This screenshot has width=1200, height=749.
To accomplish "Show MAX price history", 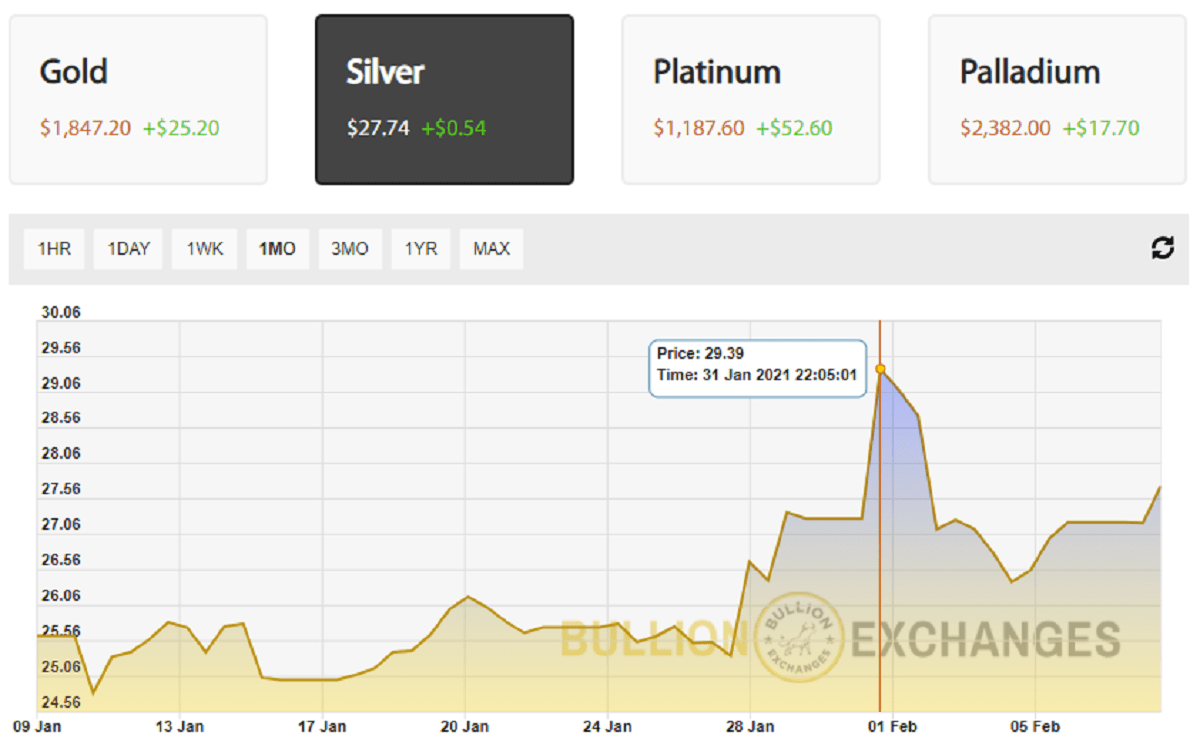I will [x=491, y=249].
